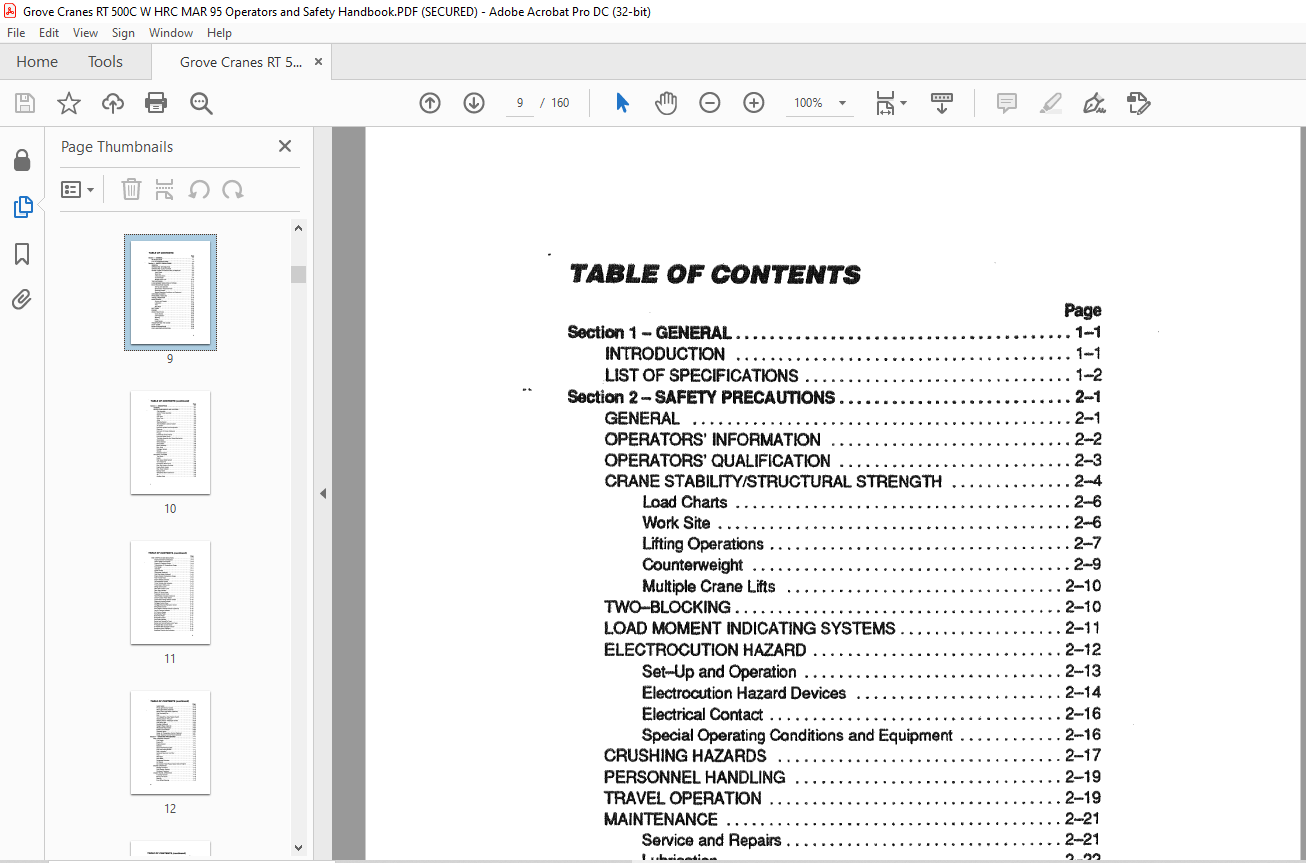This screenshot has height=863, width=1306.
Task: Open the View menu
Action: pos(85,33)
